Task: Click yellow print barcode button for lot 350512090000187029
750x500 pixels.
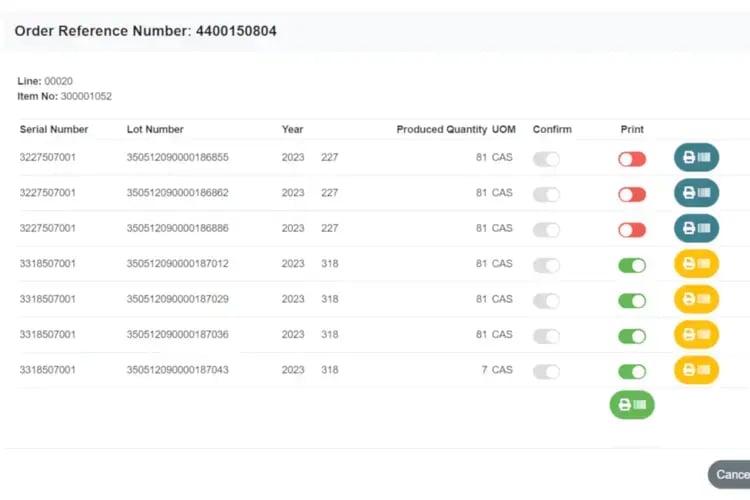Action: pos(696,299)
